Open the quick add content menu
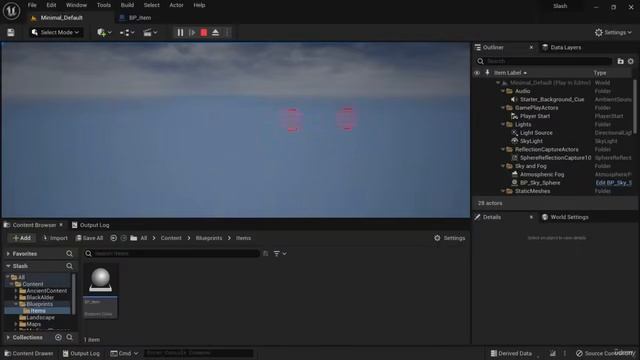The height and width of the screenshot is (360, 640). tap(104, 32)
